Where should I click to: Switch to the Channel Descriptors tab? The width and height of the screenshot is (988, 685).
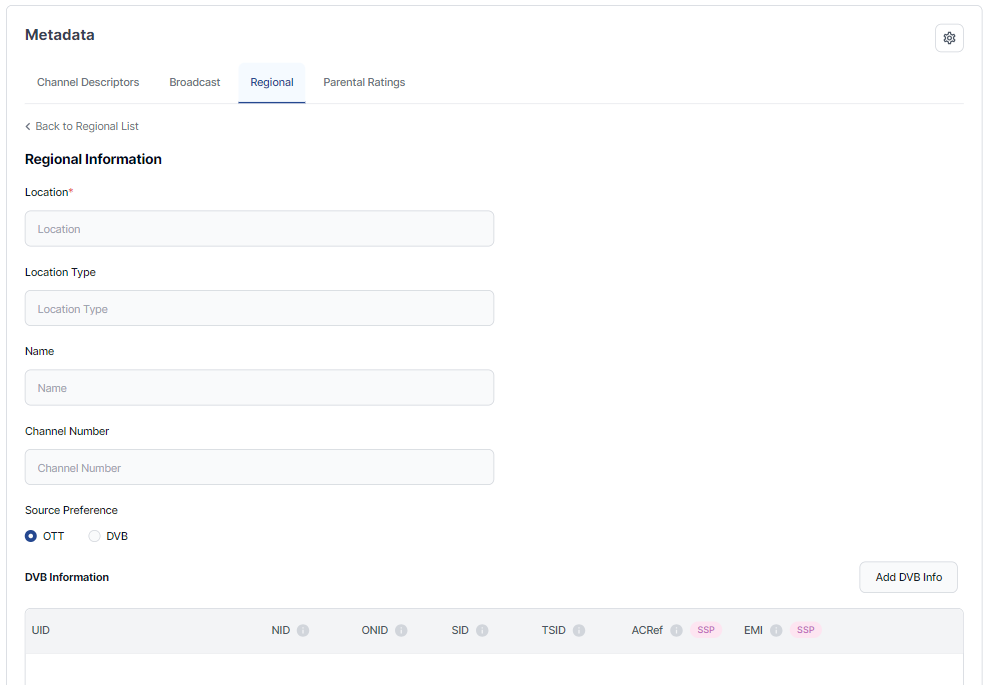(x=88, y=82)
